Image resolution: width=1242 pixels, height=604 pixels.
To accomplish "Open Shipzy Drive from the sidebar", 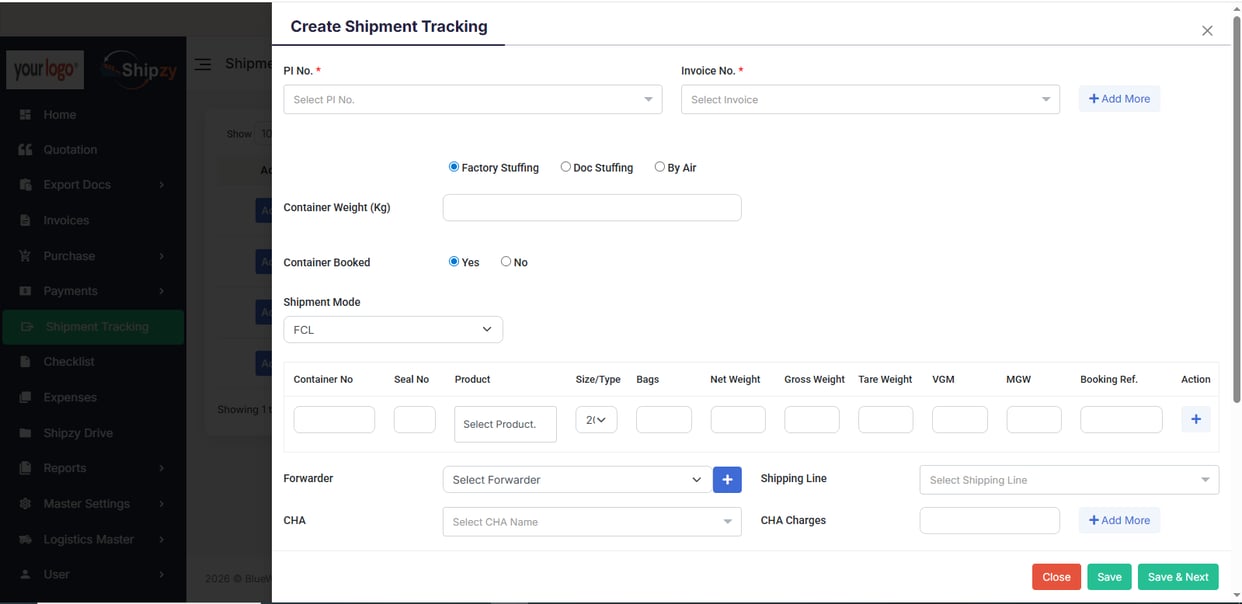I will click(78, 433).
